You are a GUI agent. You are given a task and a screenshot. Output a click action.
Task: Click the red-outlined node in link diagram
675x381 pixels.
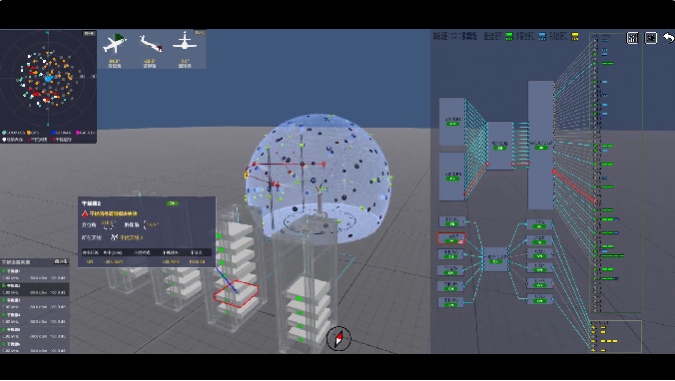(451, 239)
